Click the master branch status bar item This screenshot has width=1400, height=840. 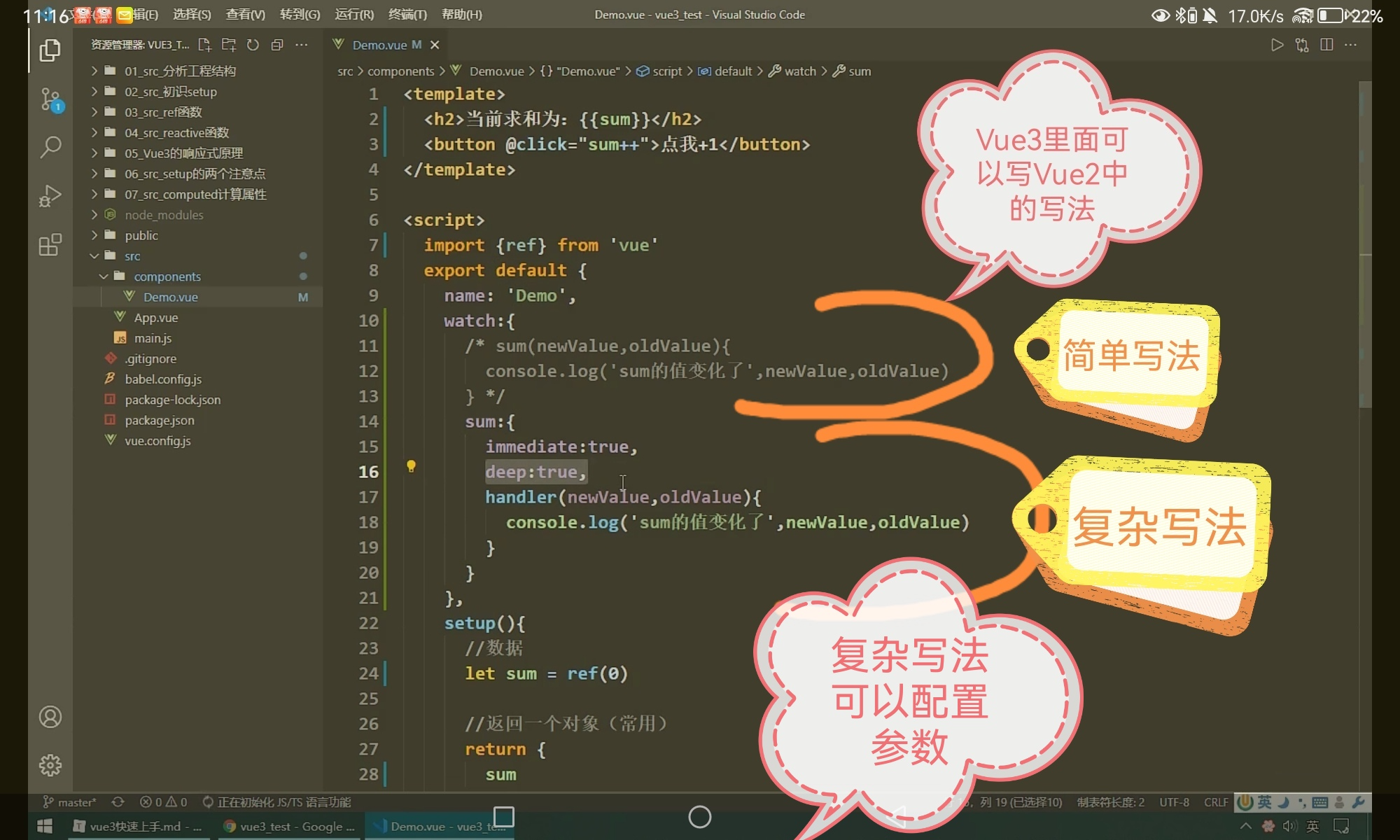tap(70, 802)
